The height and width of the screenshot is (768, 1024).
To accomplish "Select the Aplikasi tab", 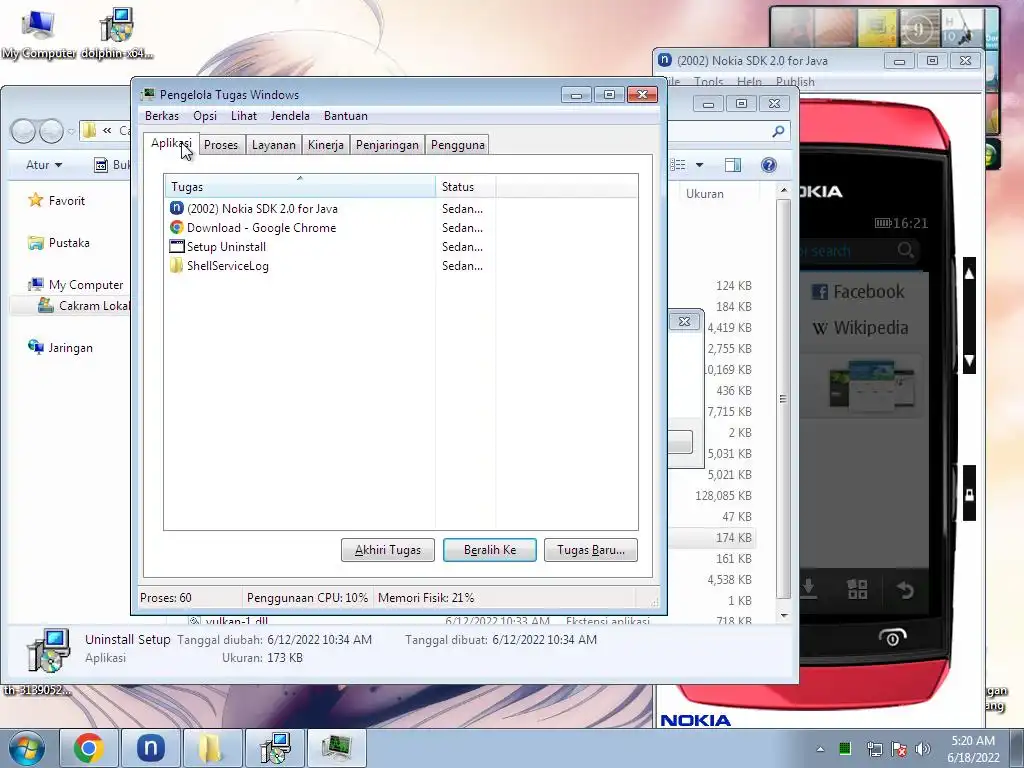I will tap(171, 143).
